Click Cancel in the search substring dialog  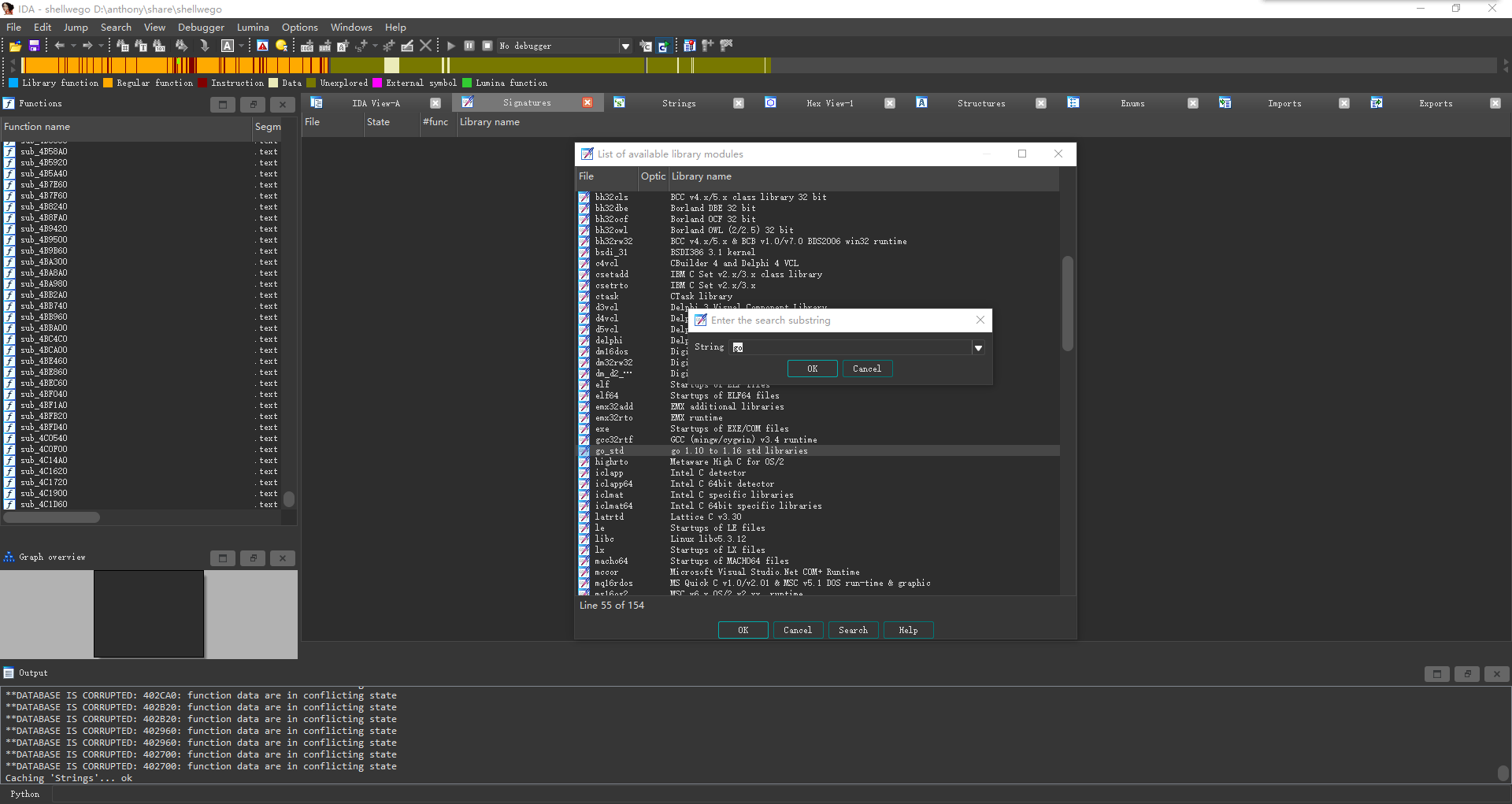click(x=867, y=369)
